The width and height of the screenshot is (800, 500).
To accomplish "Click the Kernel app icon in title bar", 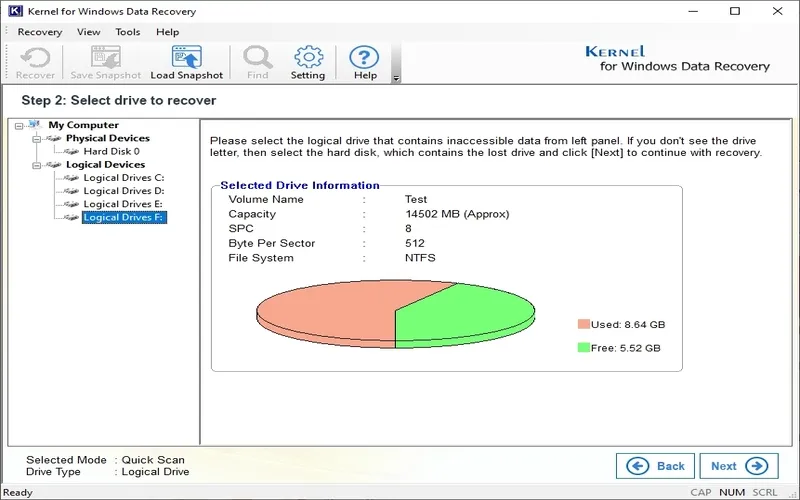I will point(15,11).
